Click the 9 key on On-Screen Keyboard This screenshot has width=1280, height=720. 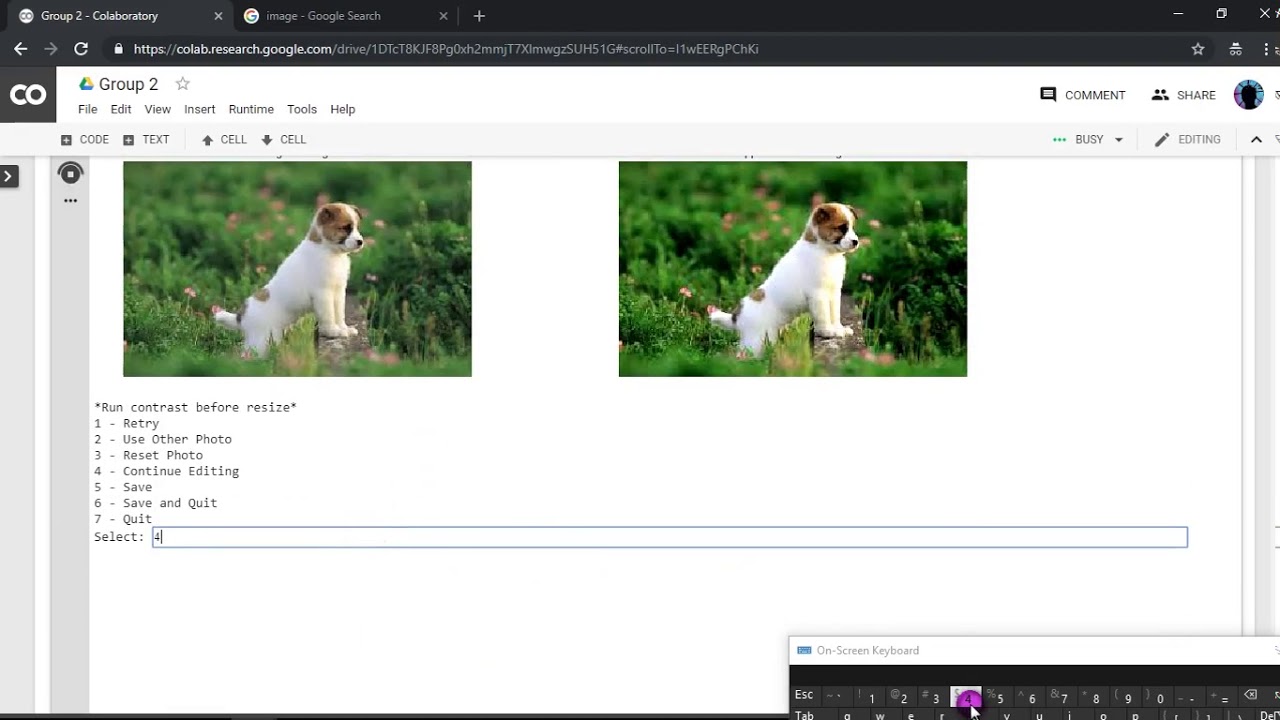click(x=1126, y=697)
